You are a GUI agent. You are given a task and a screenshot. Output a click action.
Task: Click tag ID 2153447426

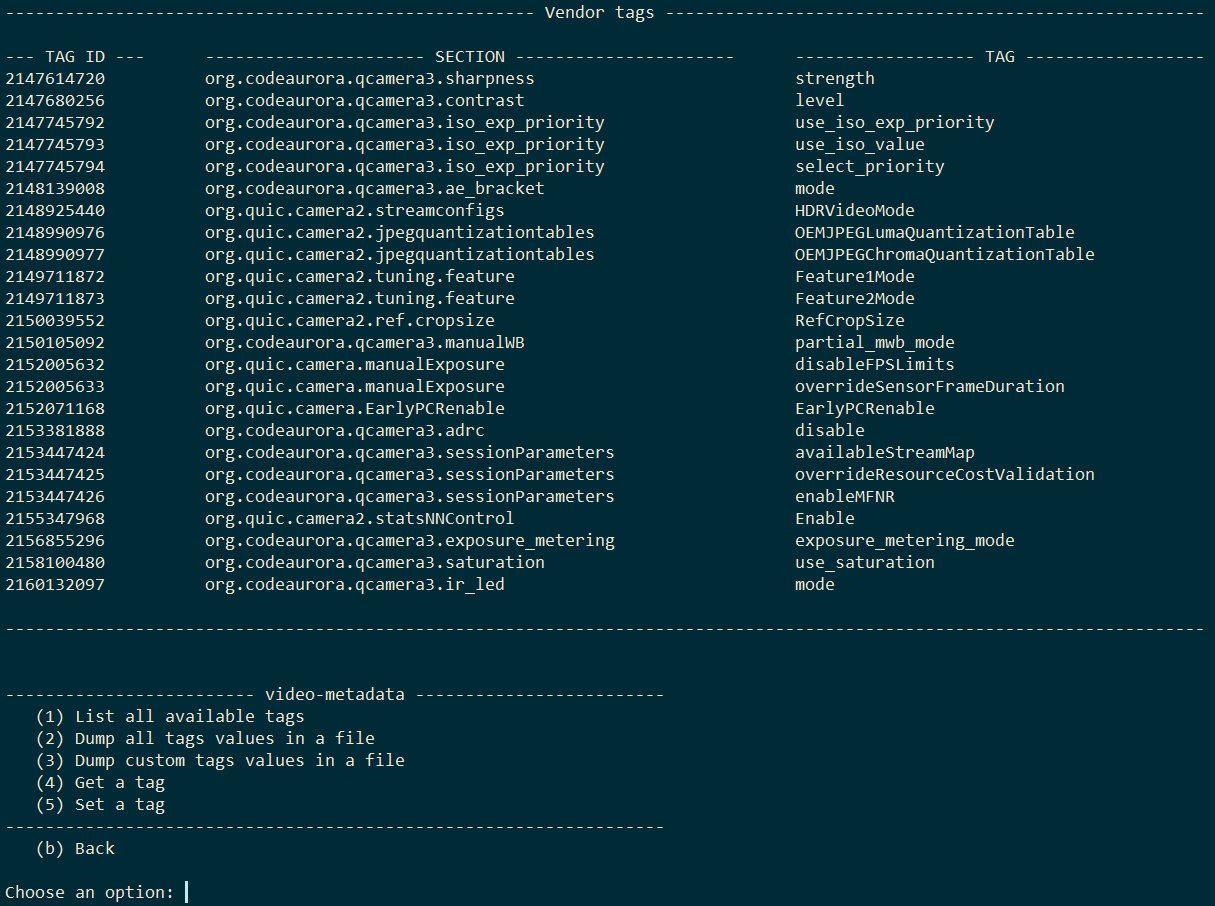point(55,496)
